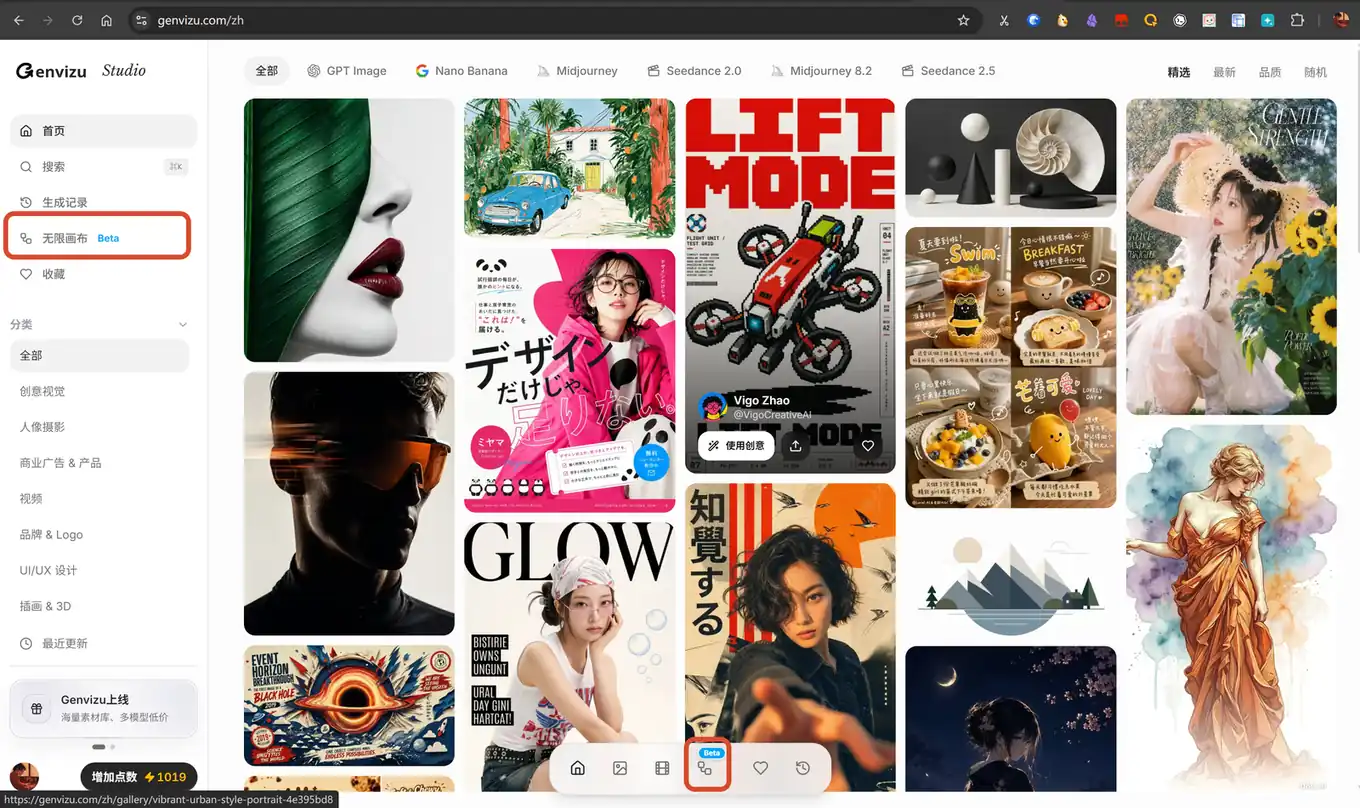Select the 插画 & 3D category

point(99,606)
